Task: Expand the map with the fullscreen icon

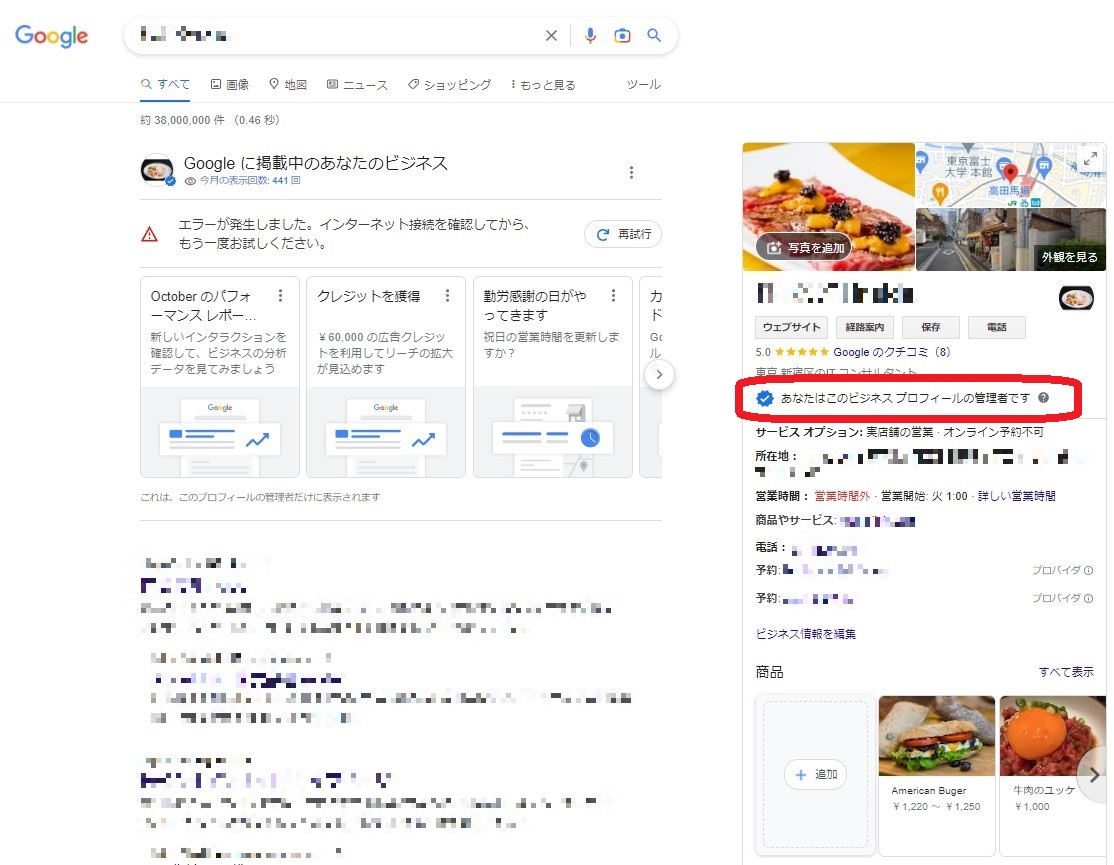Action: 1091,158
